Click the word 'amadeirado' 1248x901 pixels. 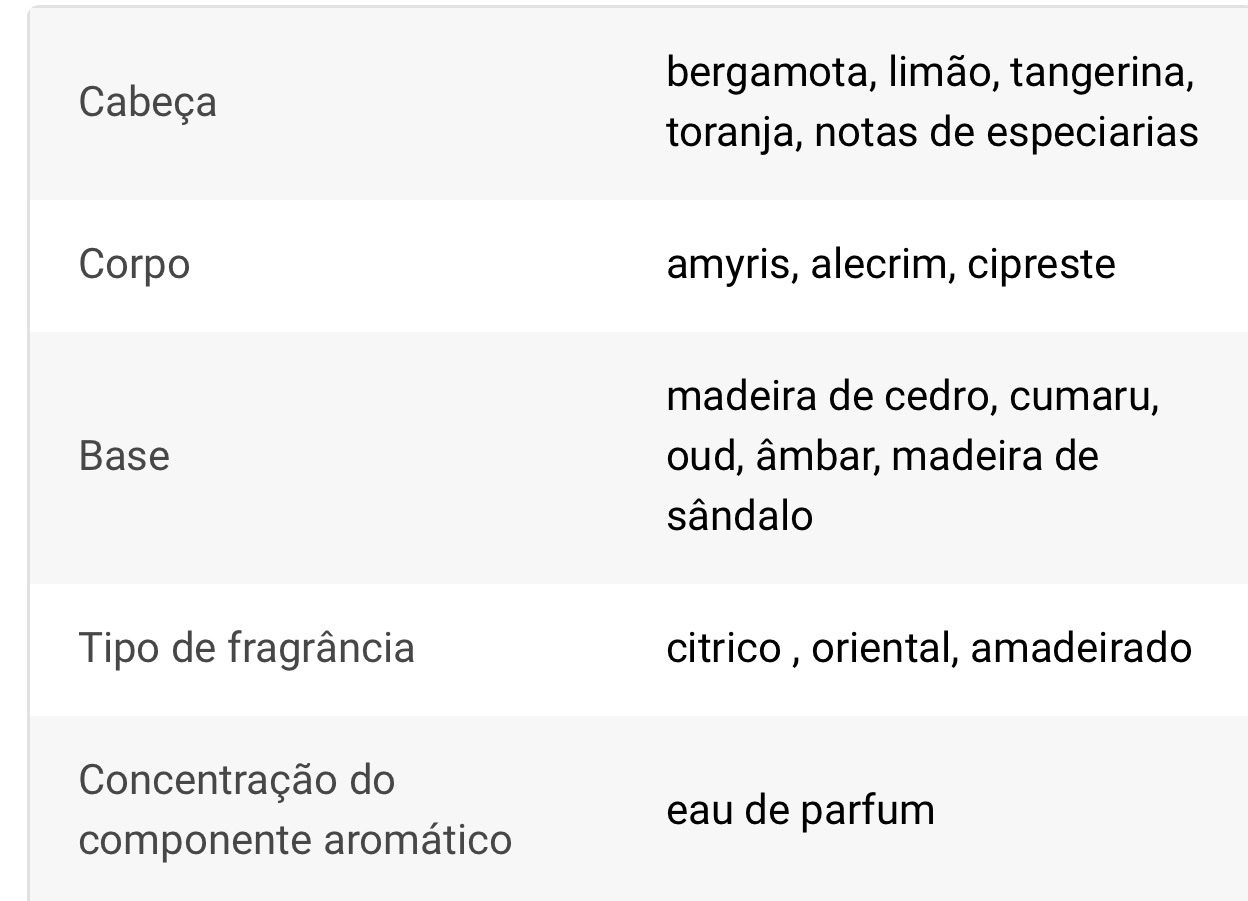[1081, 648]
